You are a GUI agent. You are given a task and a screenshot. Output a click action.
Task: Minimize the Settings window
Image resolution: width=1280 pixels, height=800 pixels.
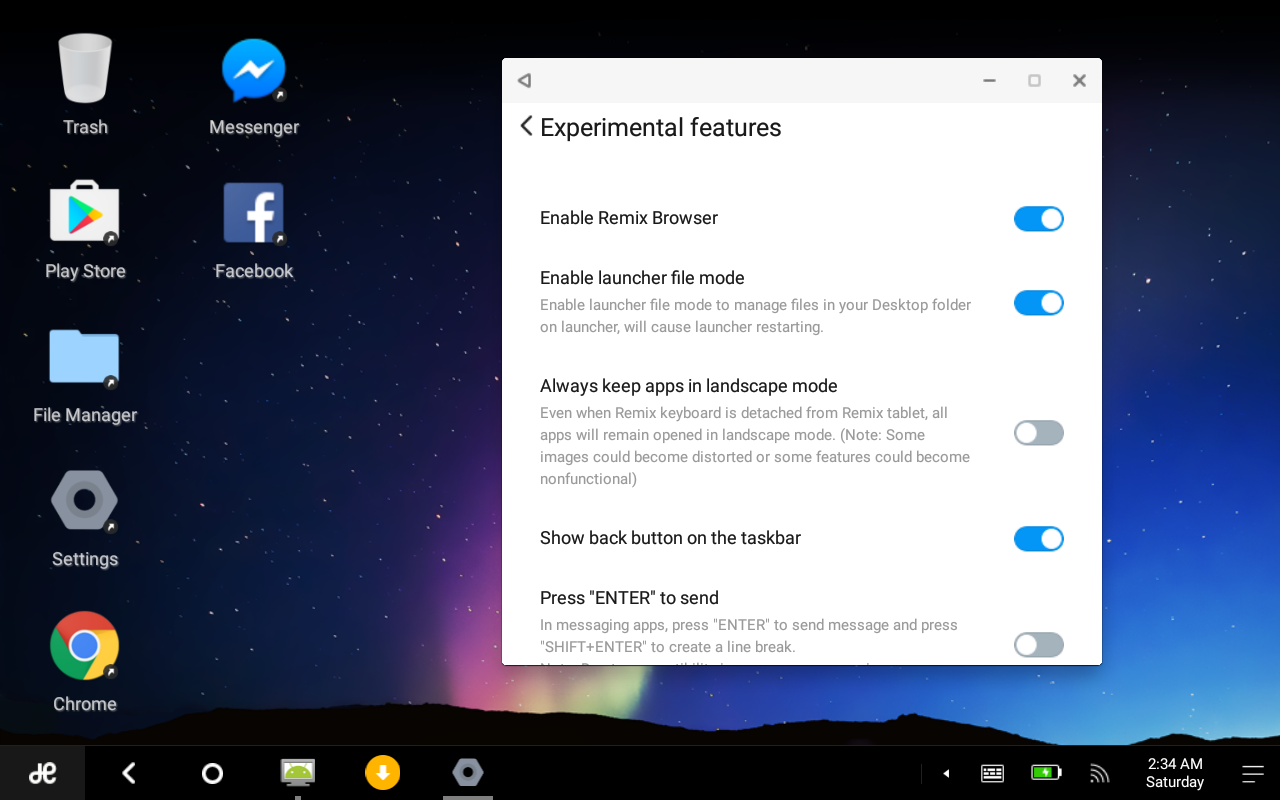(x=989, y=81)
